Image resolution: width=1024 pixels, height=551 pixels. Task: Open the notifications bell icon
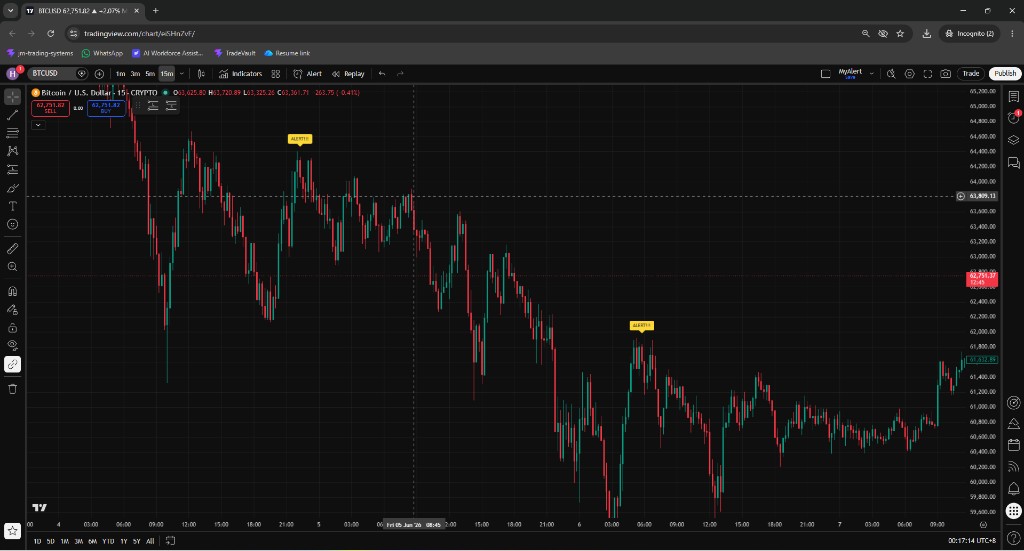point(1014,488)
